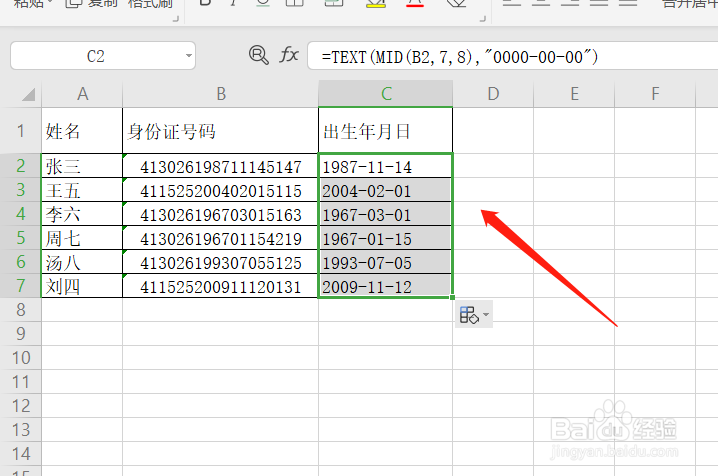Select row 11 header

point(21,382)
